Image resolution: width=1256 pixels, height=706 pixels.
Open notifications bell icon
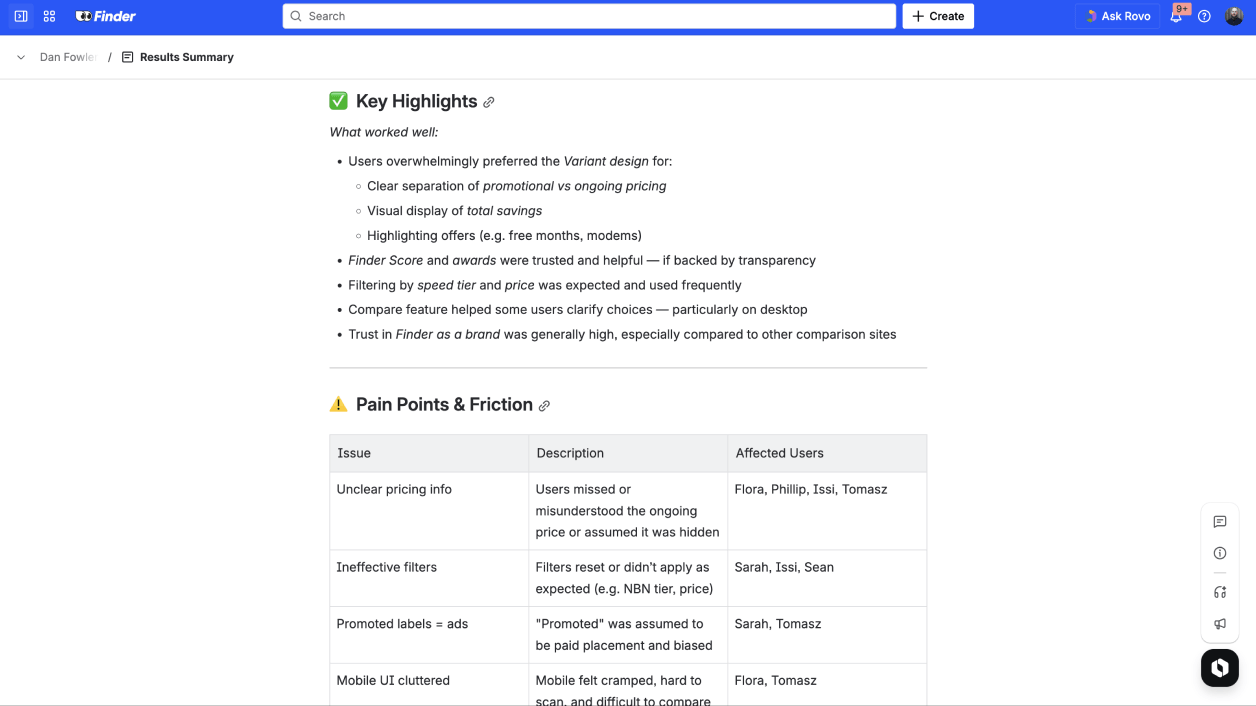click(x=1176, y=16)
